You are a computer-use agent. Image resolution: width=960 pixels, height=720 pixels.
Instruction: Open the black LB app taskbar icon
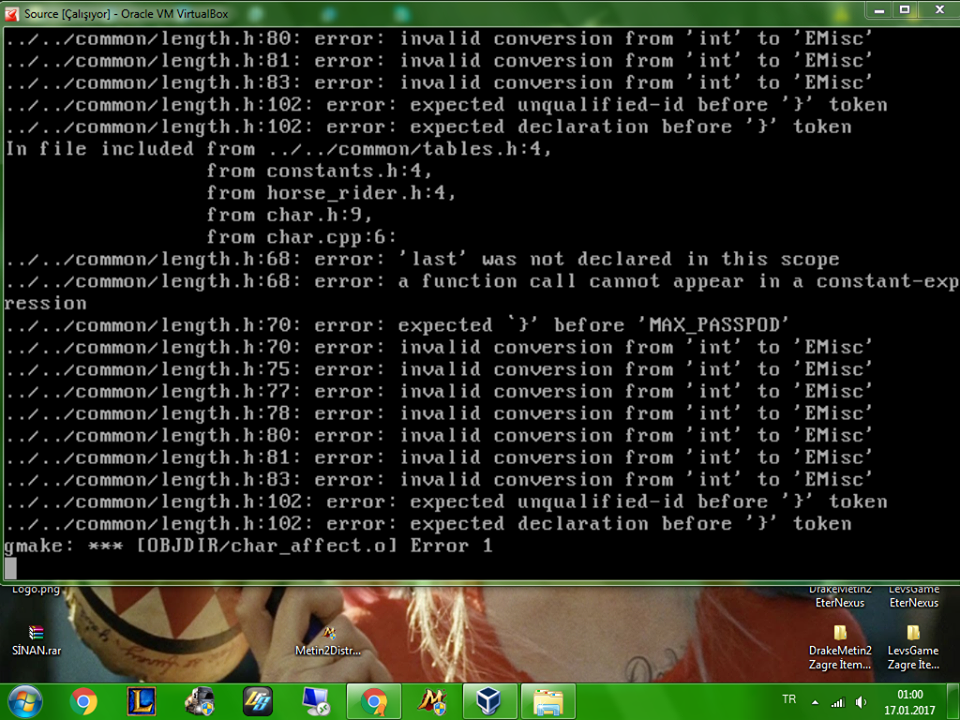coord(257,702)
